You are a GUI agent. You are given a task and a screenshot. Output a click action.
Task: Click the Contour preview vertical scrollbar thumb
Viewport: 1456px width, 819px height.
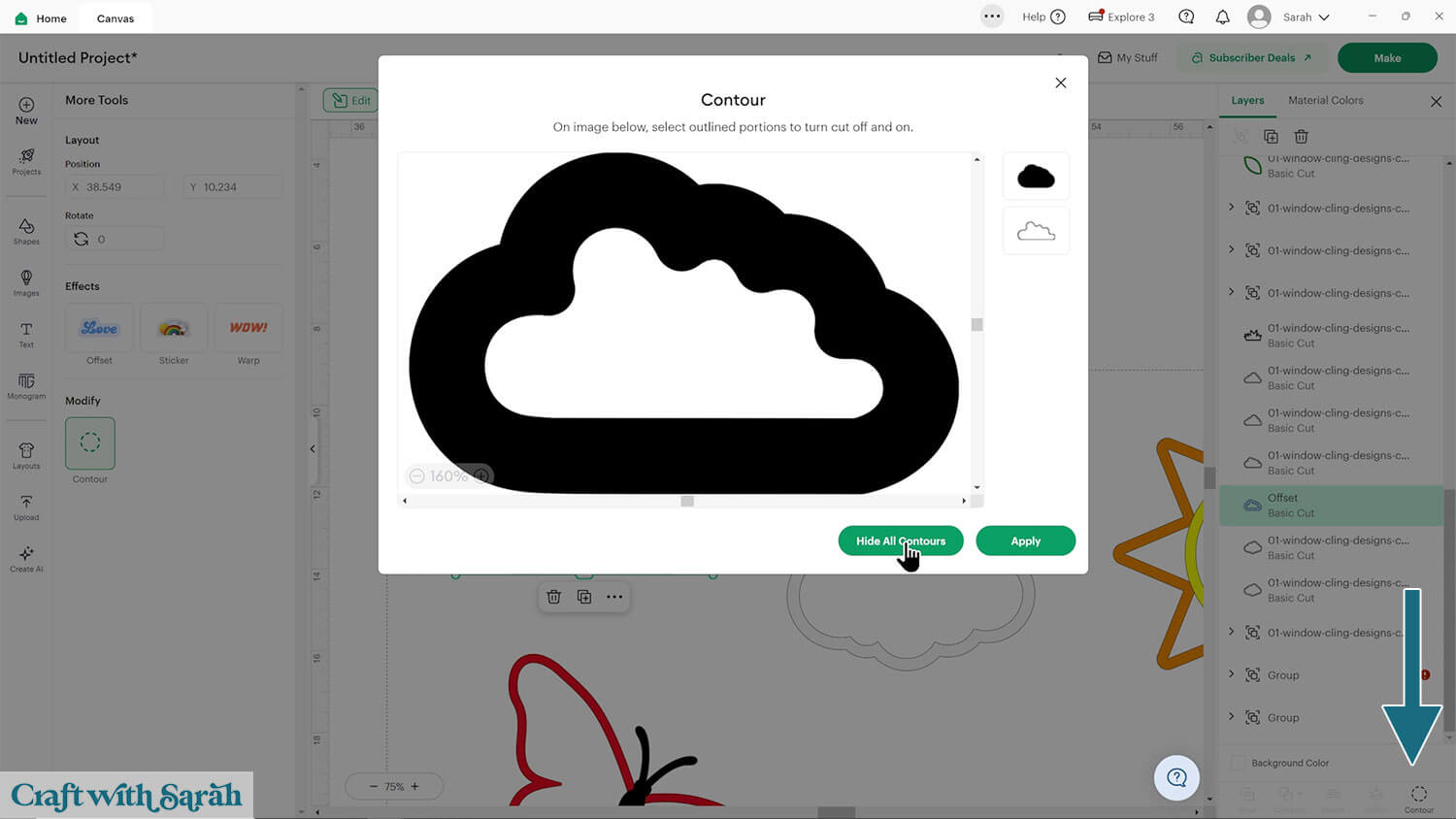click(x=977, y=325)
